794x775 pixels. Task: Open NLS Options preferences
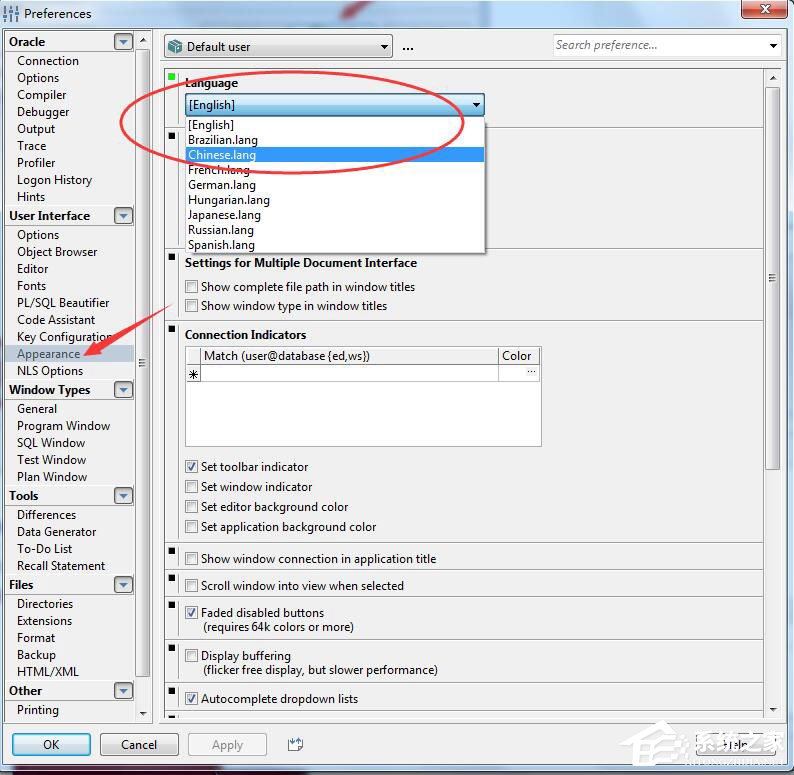coord(50,370)
